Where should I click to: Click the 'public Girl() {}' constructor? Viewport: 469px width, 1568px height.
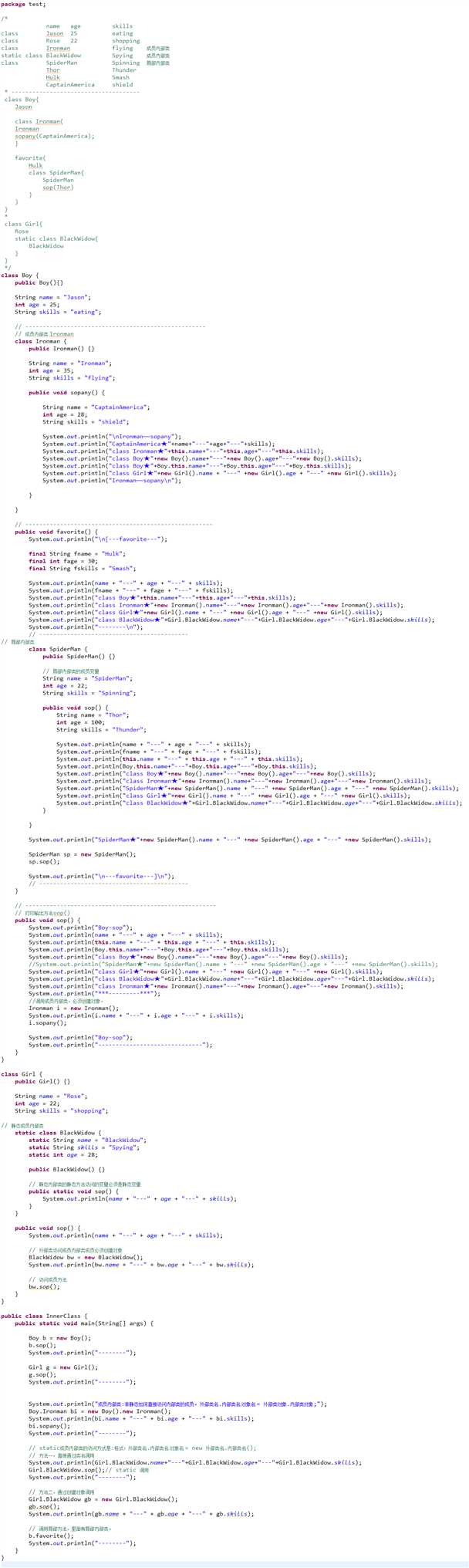tap(42, 1081)
